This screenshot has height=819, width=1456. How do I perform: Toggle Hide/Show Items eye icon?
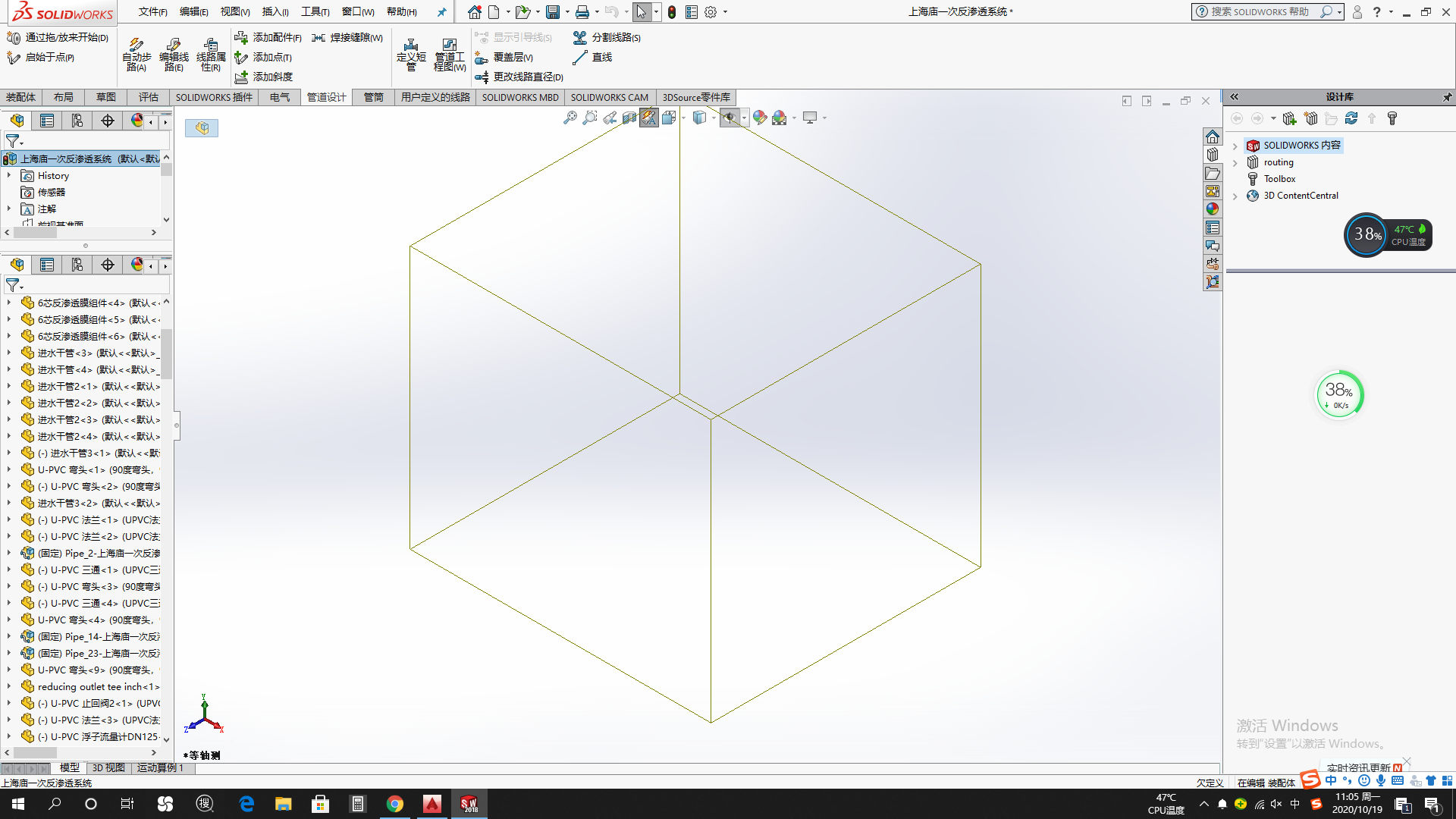730,118
